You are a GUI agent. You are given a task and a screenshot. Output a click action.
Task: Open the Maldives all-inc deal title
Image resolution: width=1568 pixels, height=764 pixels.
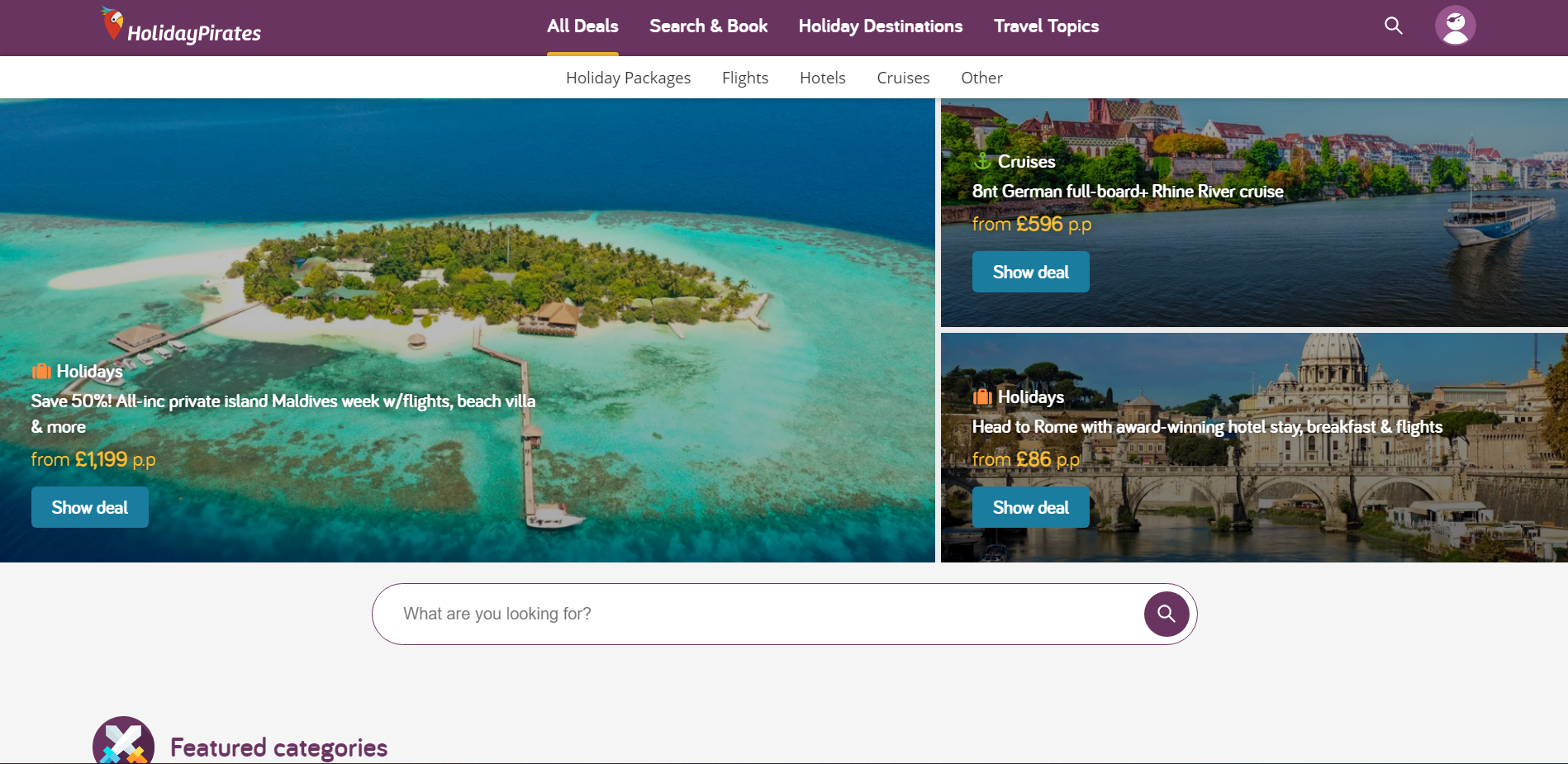283,414
